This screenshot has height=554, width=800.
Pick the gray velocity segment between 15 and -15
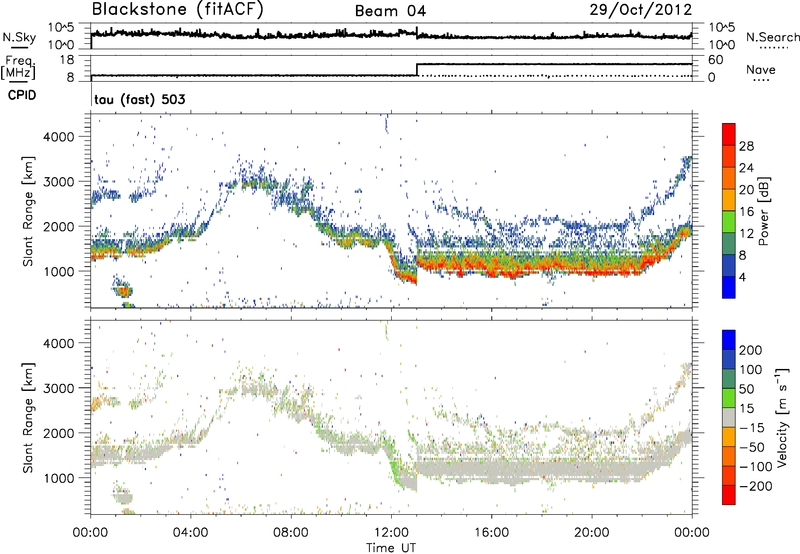729,417
